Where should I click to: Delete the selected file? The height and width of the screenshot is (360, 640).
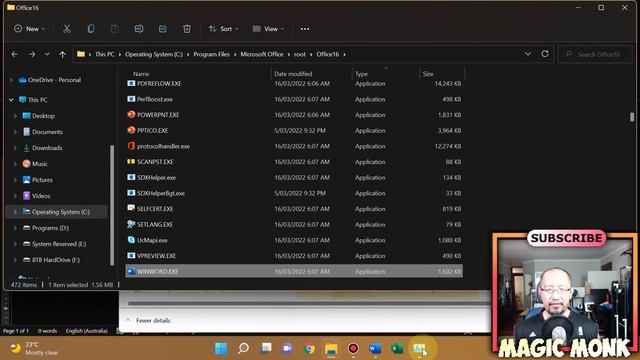coord(187,29)
